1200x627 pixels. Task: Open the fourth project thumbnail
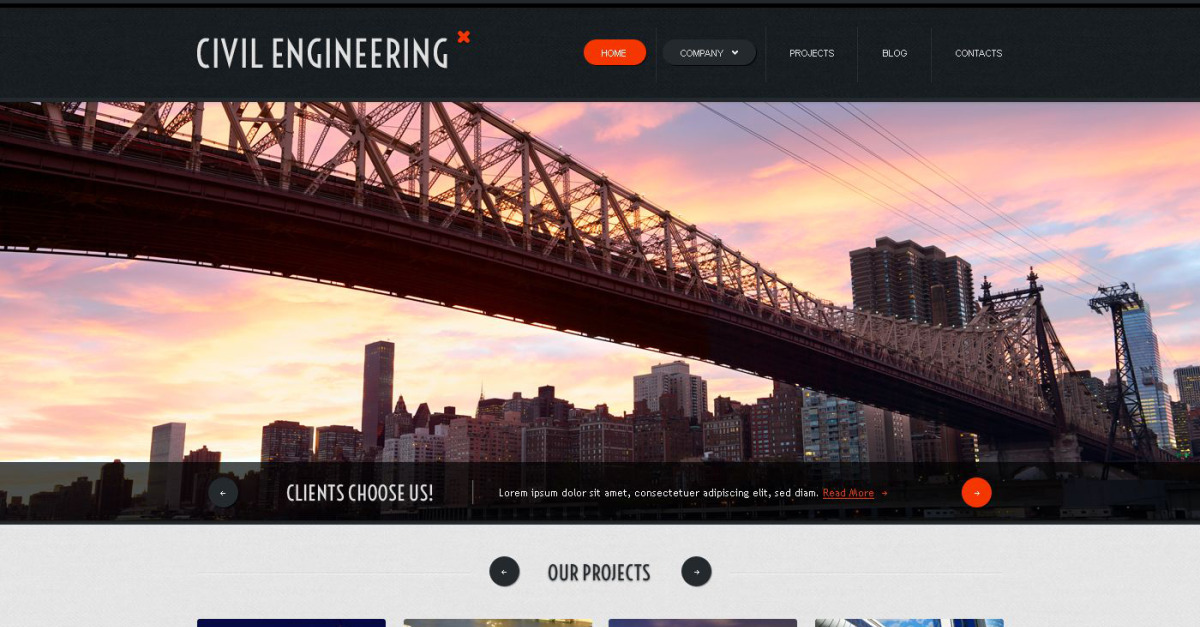909,623
